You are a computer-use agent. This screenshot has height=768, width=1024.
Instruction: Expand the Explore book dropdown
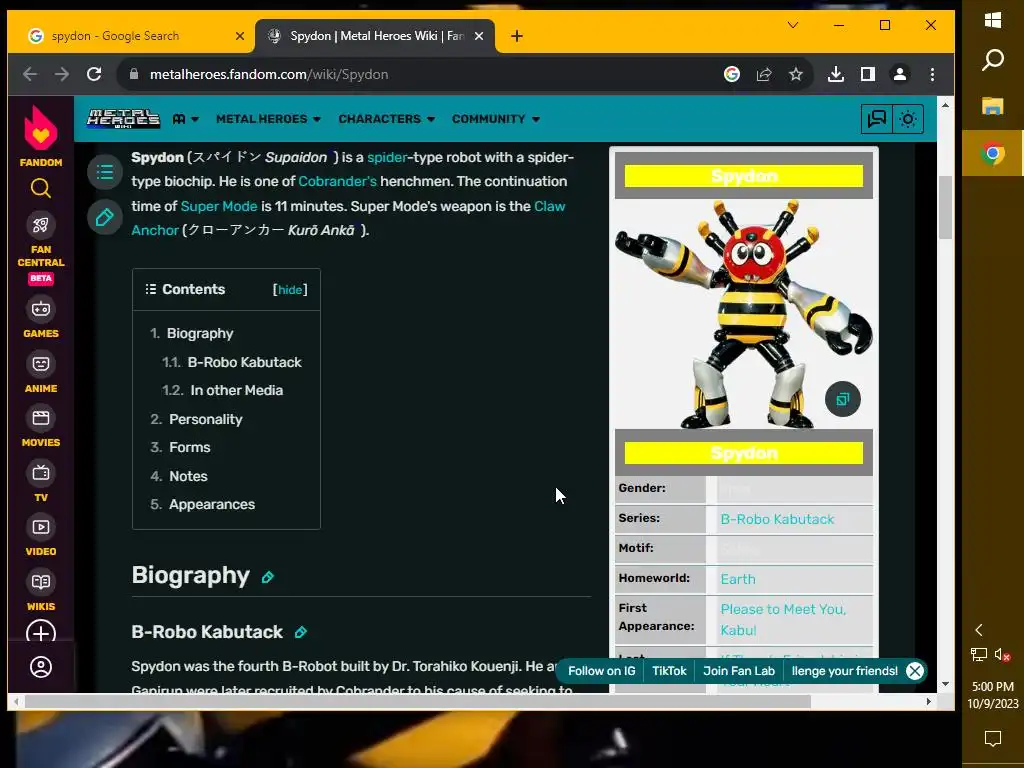(x=185, y=119)
